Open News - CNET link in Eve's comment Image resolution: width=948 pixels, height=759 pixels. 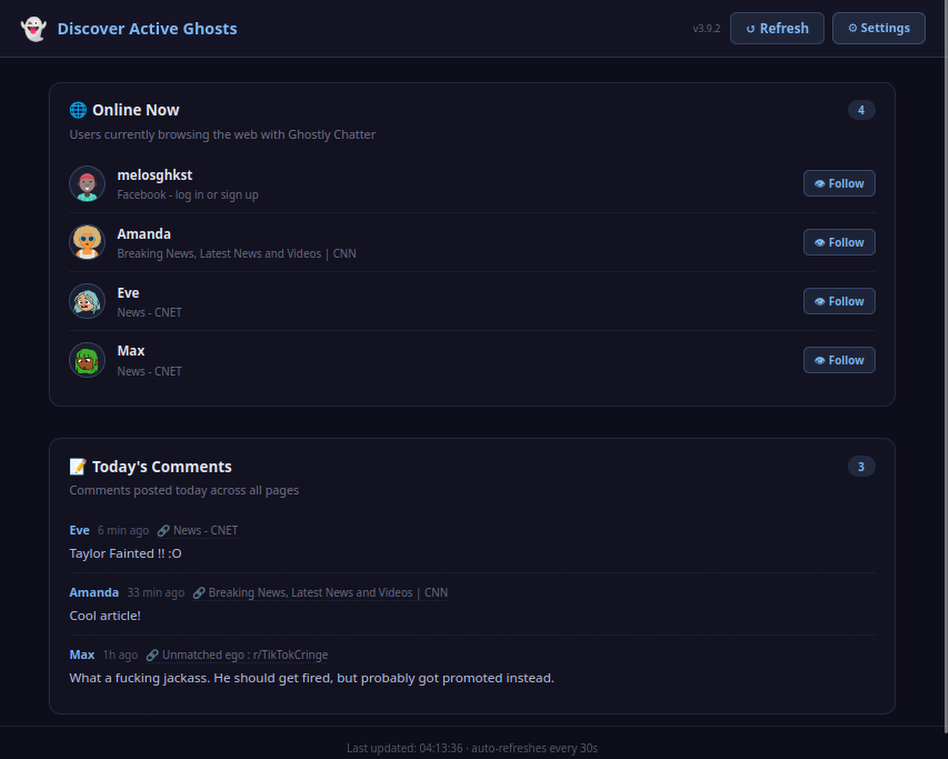click(x=198, y=530)
